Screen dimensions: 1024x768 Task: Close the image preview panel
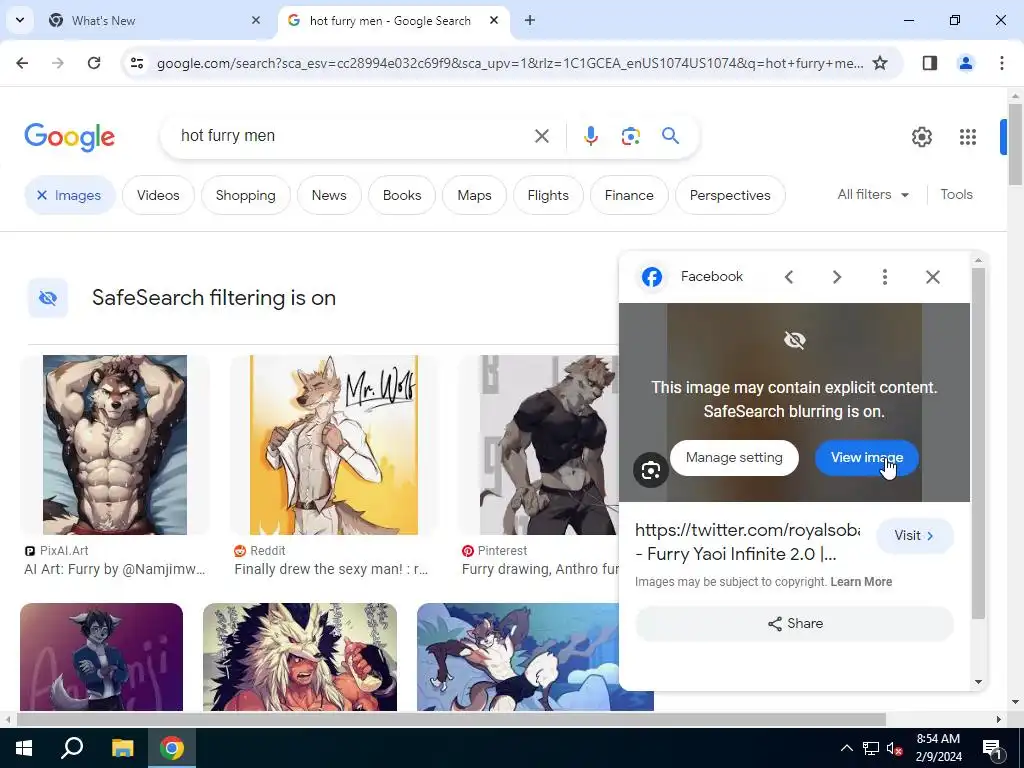click(x=933, y=277)
